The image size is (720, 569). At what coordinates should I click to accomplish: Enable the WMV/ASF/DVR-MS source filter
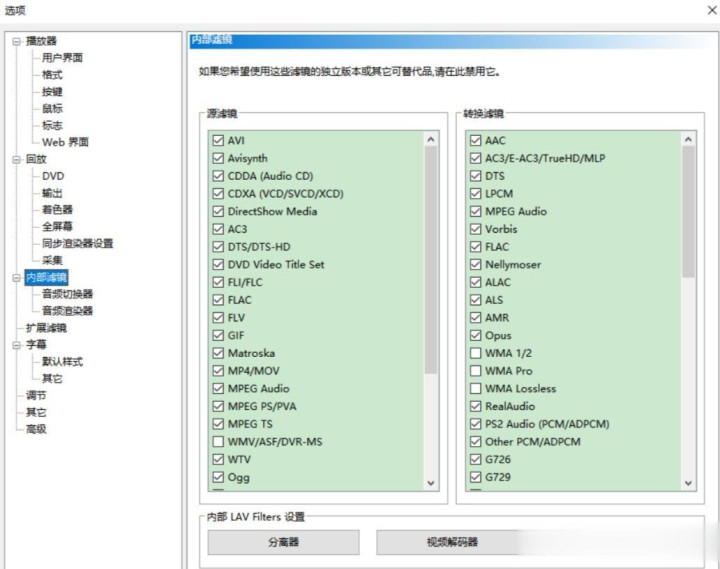[x=218, y=441]
